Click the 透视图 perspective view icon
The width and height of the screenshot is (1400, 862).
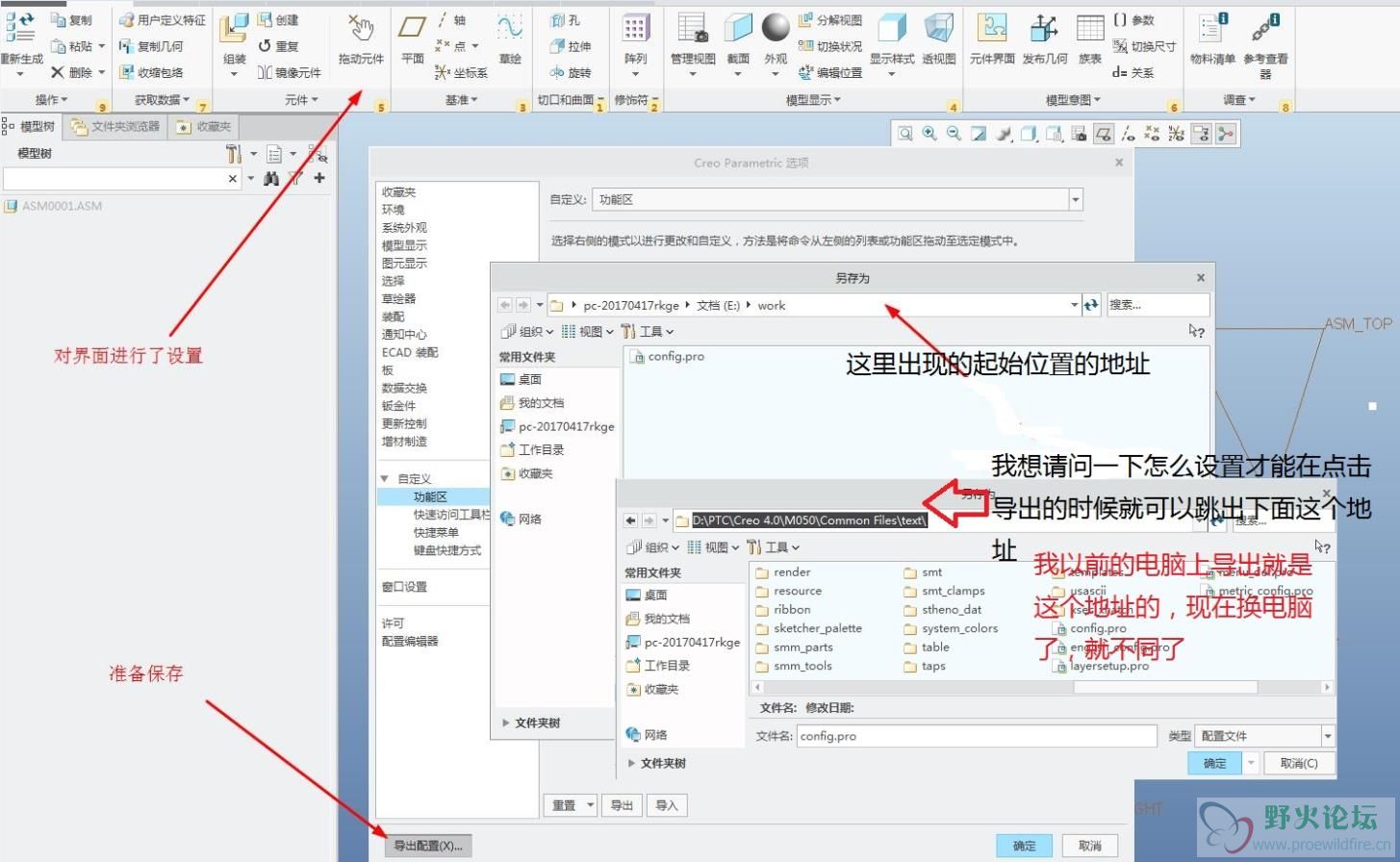939,29
